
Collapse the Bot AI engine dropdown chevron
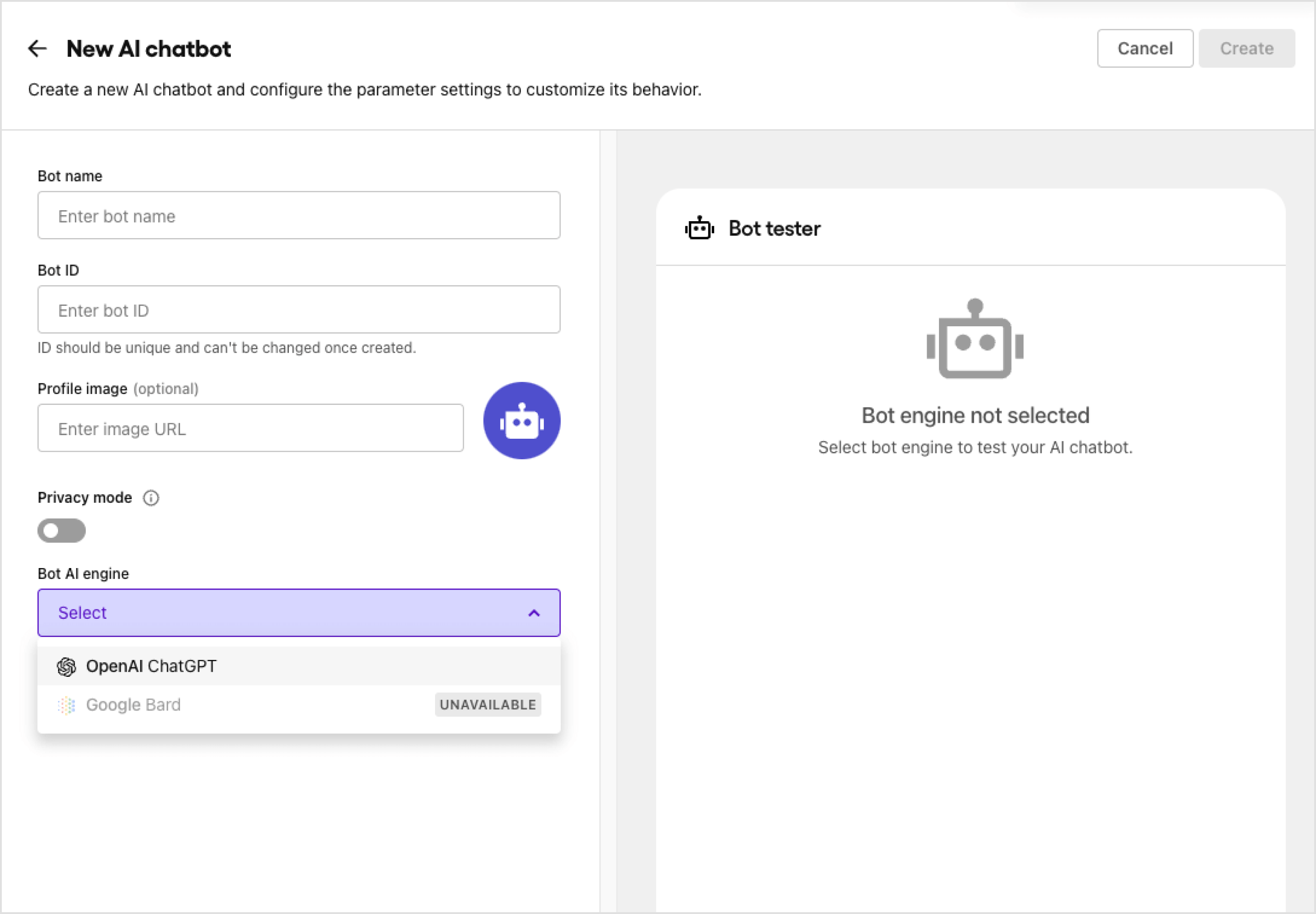[534, 613]
